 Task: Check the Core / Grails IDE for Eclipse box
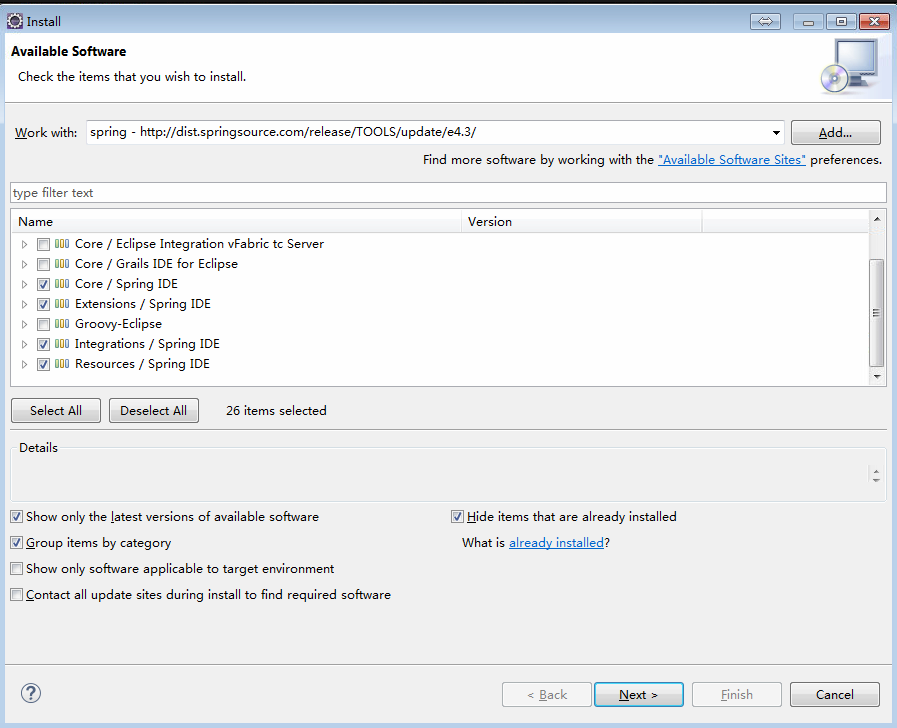pyautogui.click(x=43, y=264)
